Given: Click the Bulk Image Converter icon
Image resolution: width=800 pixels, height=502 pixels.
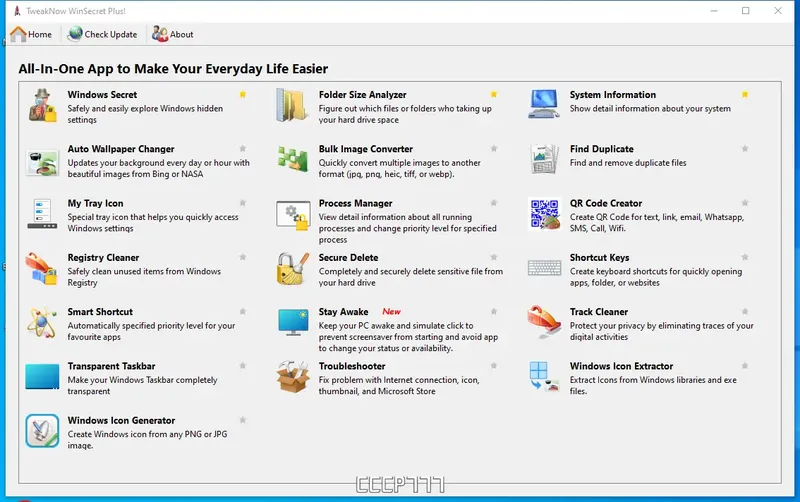Looking at the screenshot, I should pyautogui.click(x=293, y=159).
